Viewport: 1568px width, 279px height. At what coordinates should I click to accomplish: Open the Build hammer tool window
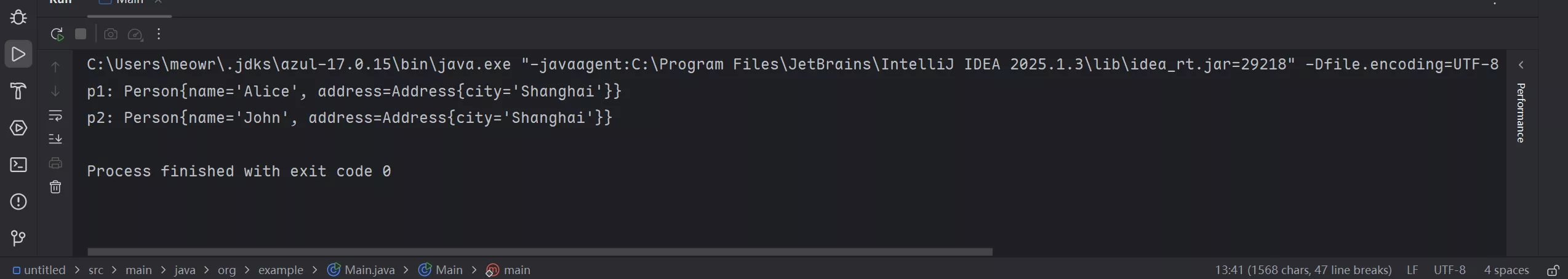[18, 91]
